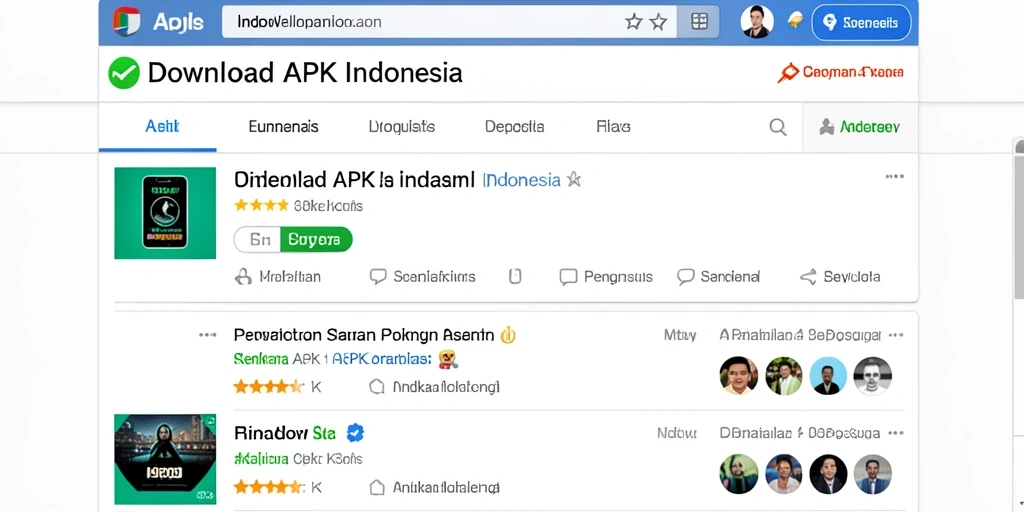Open the grid icon in address bar
The height and width of the screenshot is (512, 1024).
tap(699, 22)
